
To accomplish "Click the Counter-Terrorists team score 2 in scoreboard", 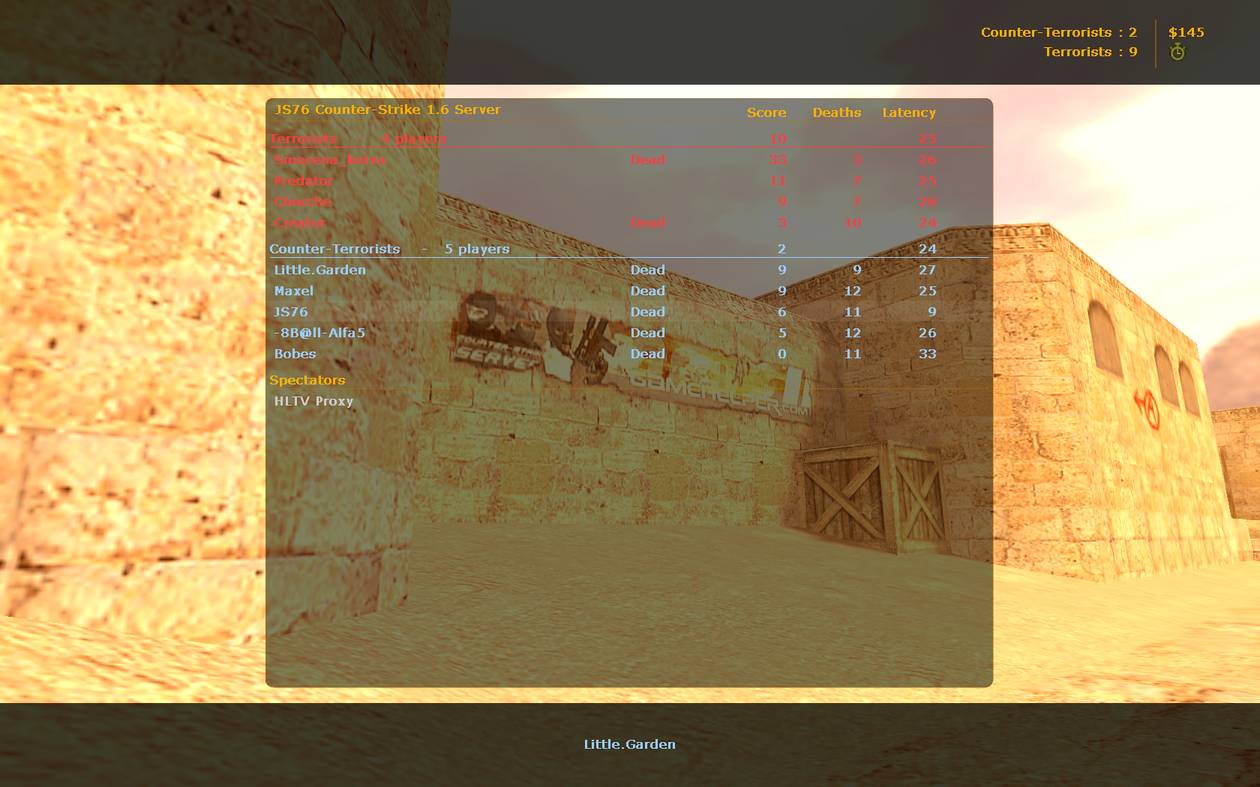I will 782,249.
